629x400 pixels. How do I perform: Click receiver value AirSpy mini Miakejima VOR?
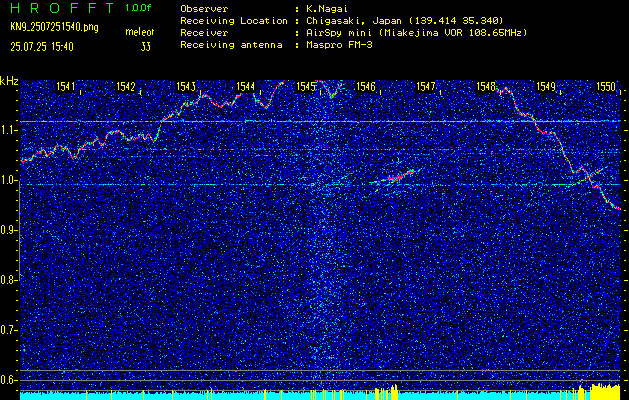click(x=416, y=32)
